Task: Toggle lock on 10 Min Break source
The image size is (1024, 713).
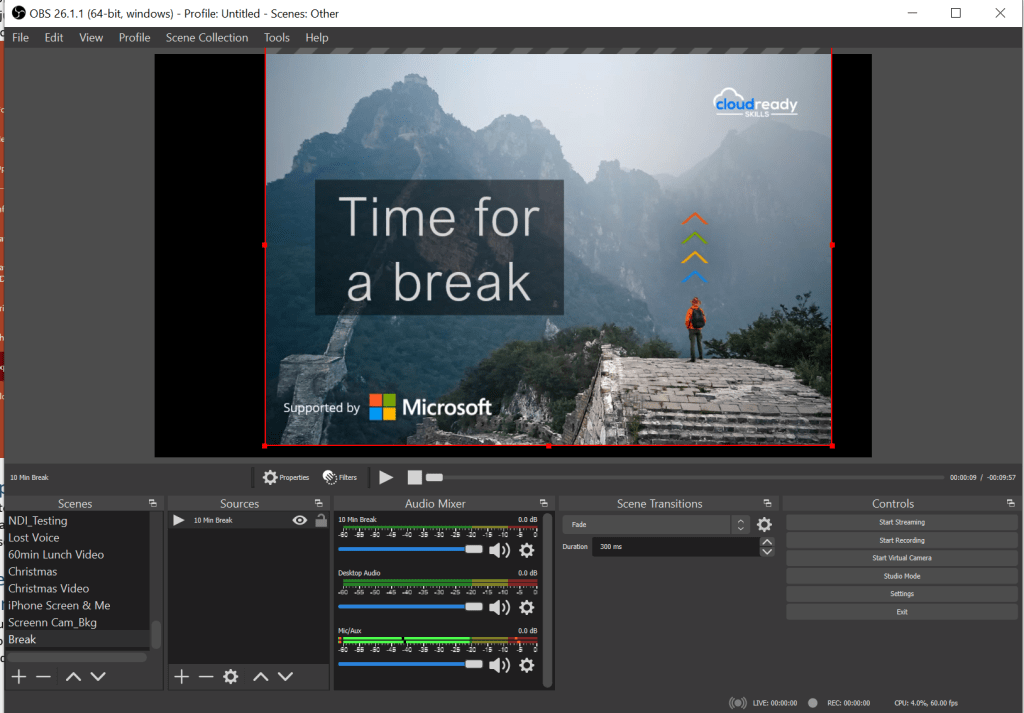Action: pos(321,521)
